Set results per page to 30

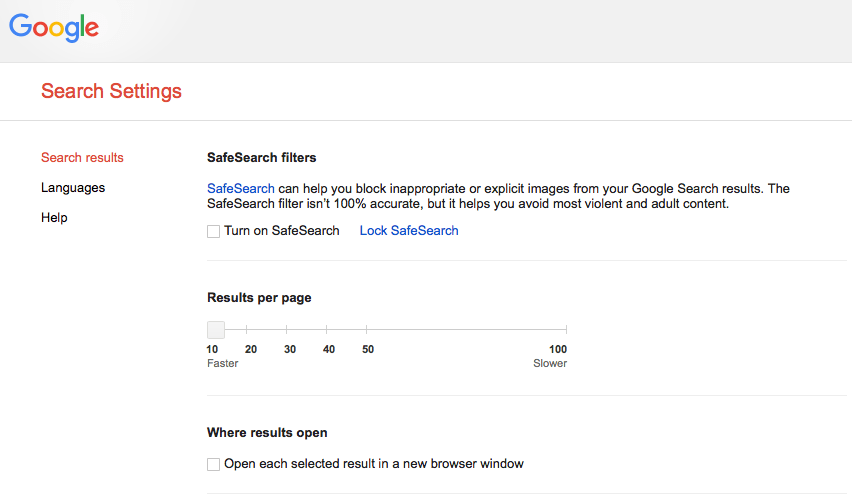coord(286,329)
